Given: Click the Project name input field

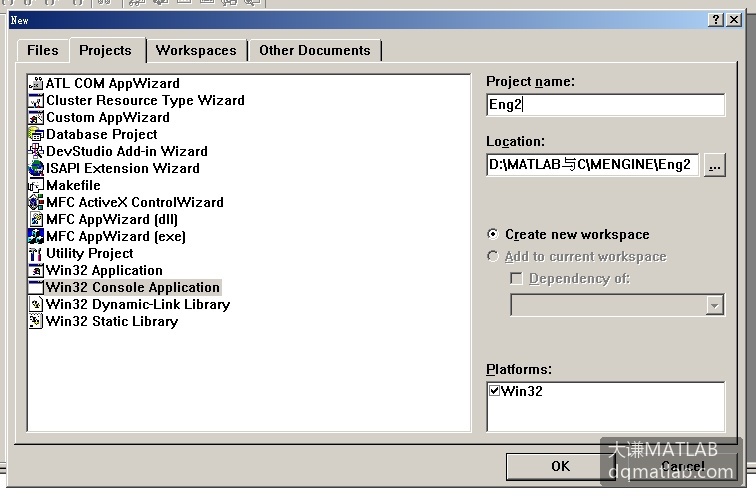Looking at the screenshot, I should coord(606,105).
